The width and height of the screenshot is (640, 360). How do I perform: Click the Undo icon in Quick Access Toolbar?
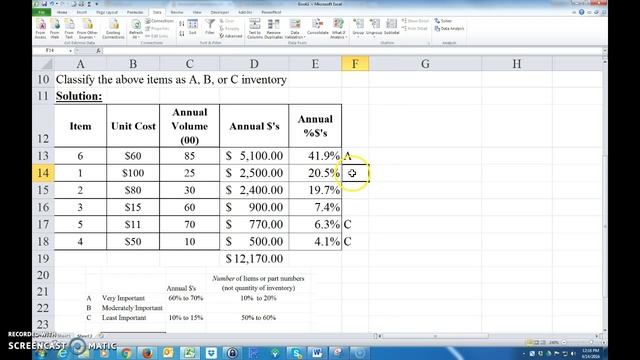[x=52, y=4]
